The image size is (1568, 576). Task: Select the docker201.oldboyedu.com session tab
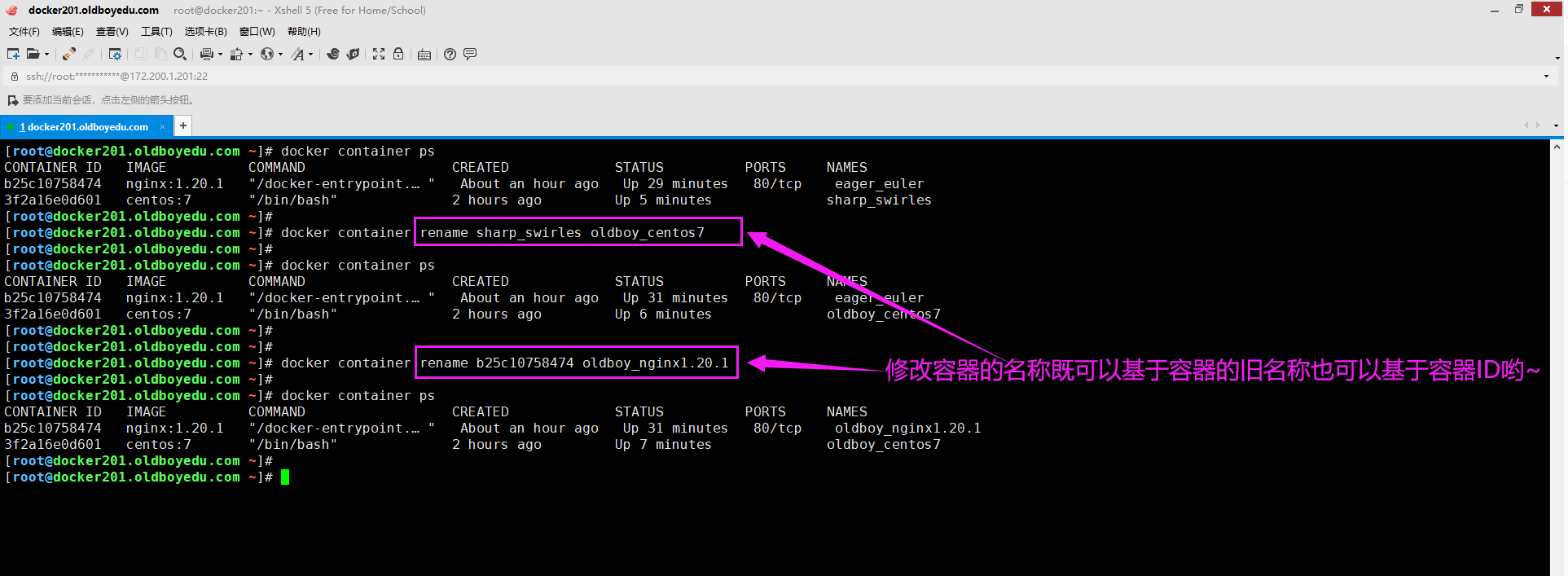86,127
